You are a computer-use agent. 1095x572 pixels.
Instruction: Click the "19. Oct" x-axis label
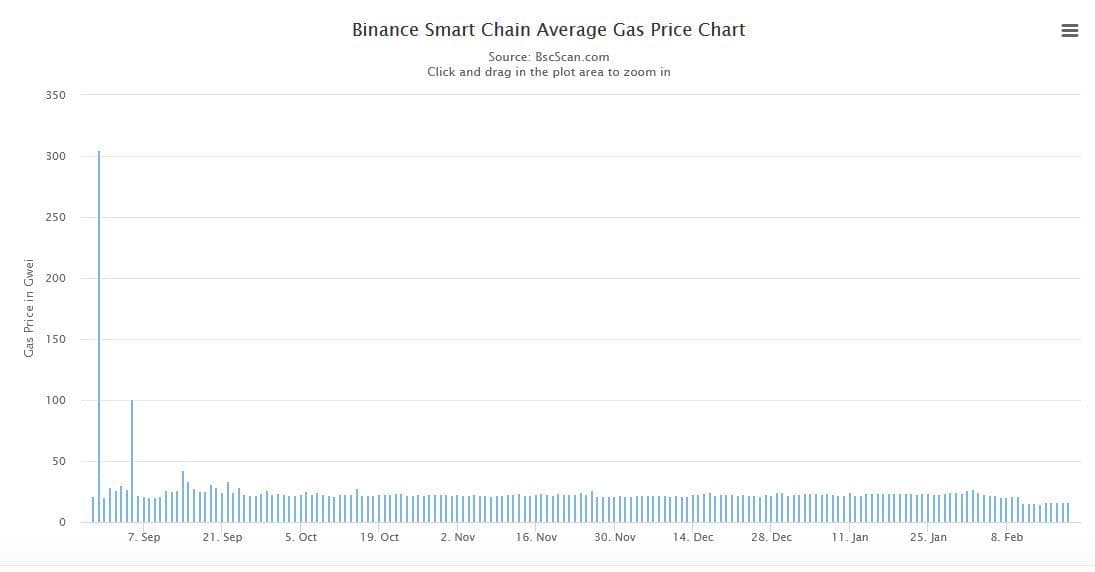[x=379, y=537]
